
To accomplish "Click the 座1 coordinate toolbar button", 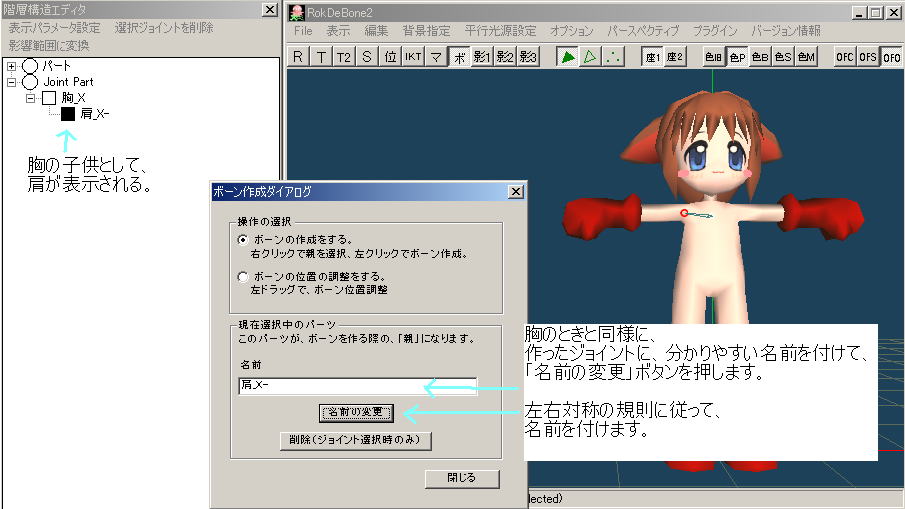I will tap(652, 57).
